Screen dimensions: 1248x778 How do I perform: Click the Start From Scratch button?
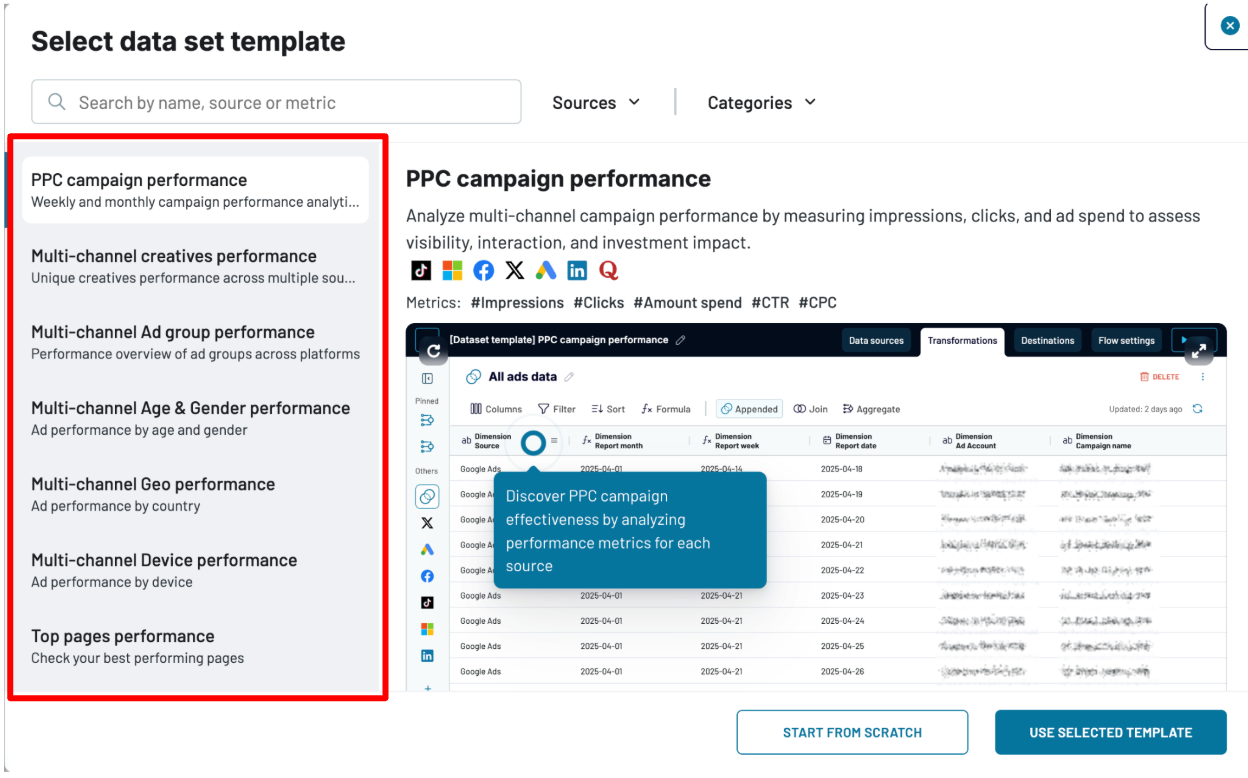coord(852,733)
